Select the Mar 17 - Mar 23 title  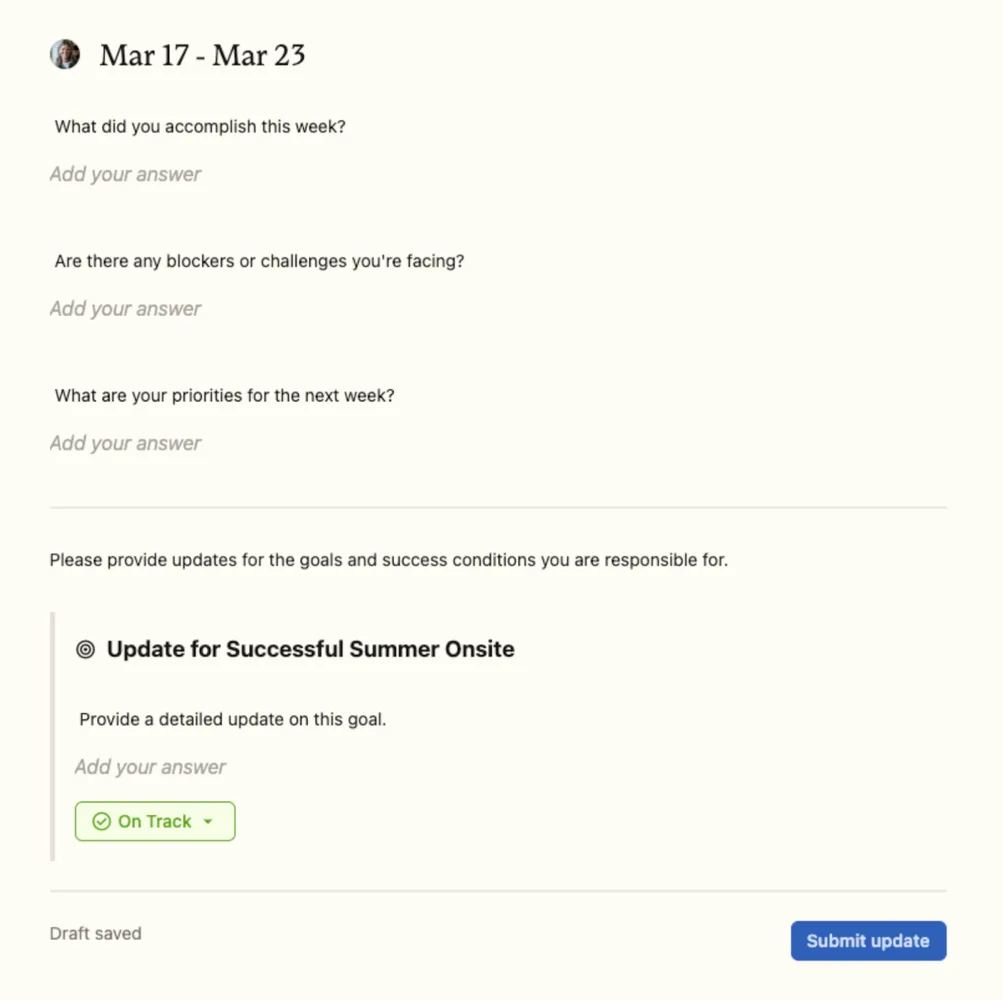tap(202, 55)
